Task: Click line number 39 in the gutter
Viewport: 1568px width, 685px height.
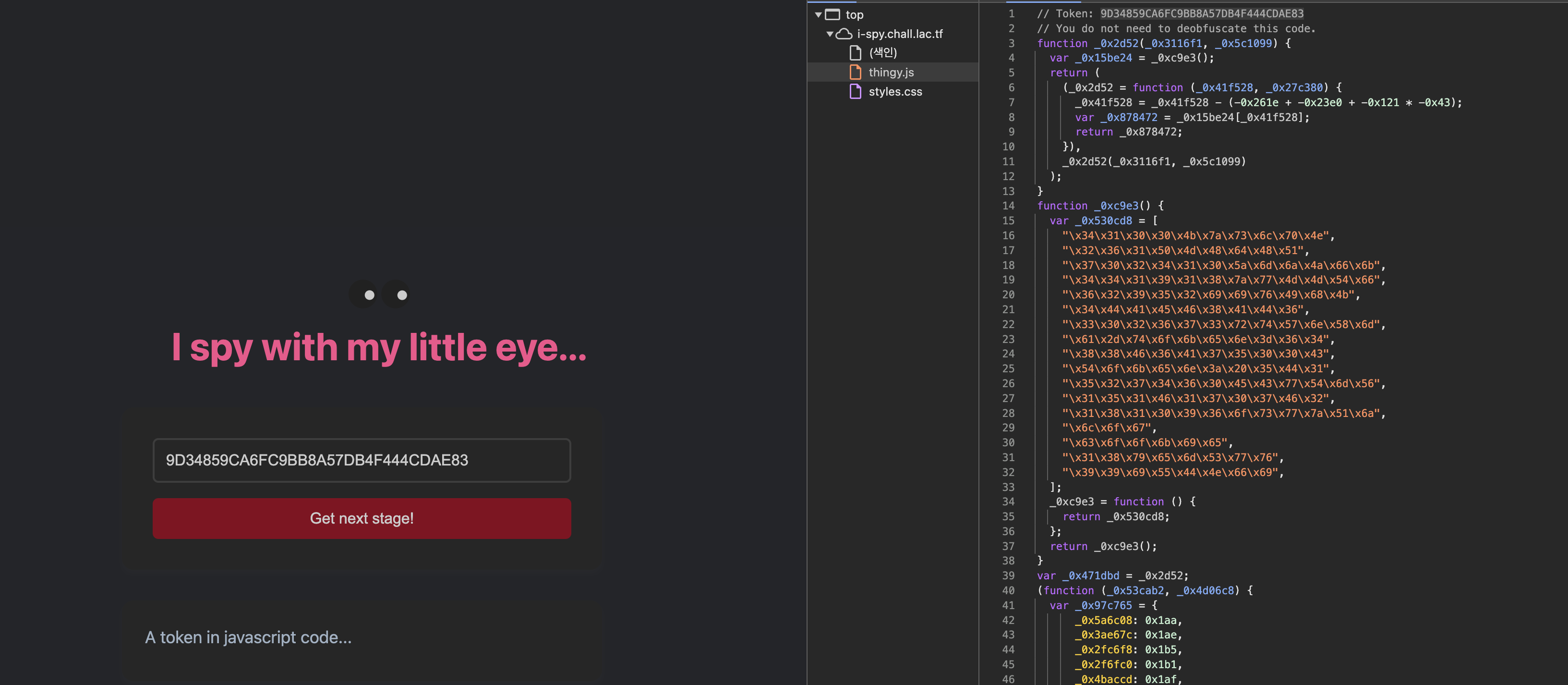Action: pos(1008,575)
